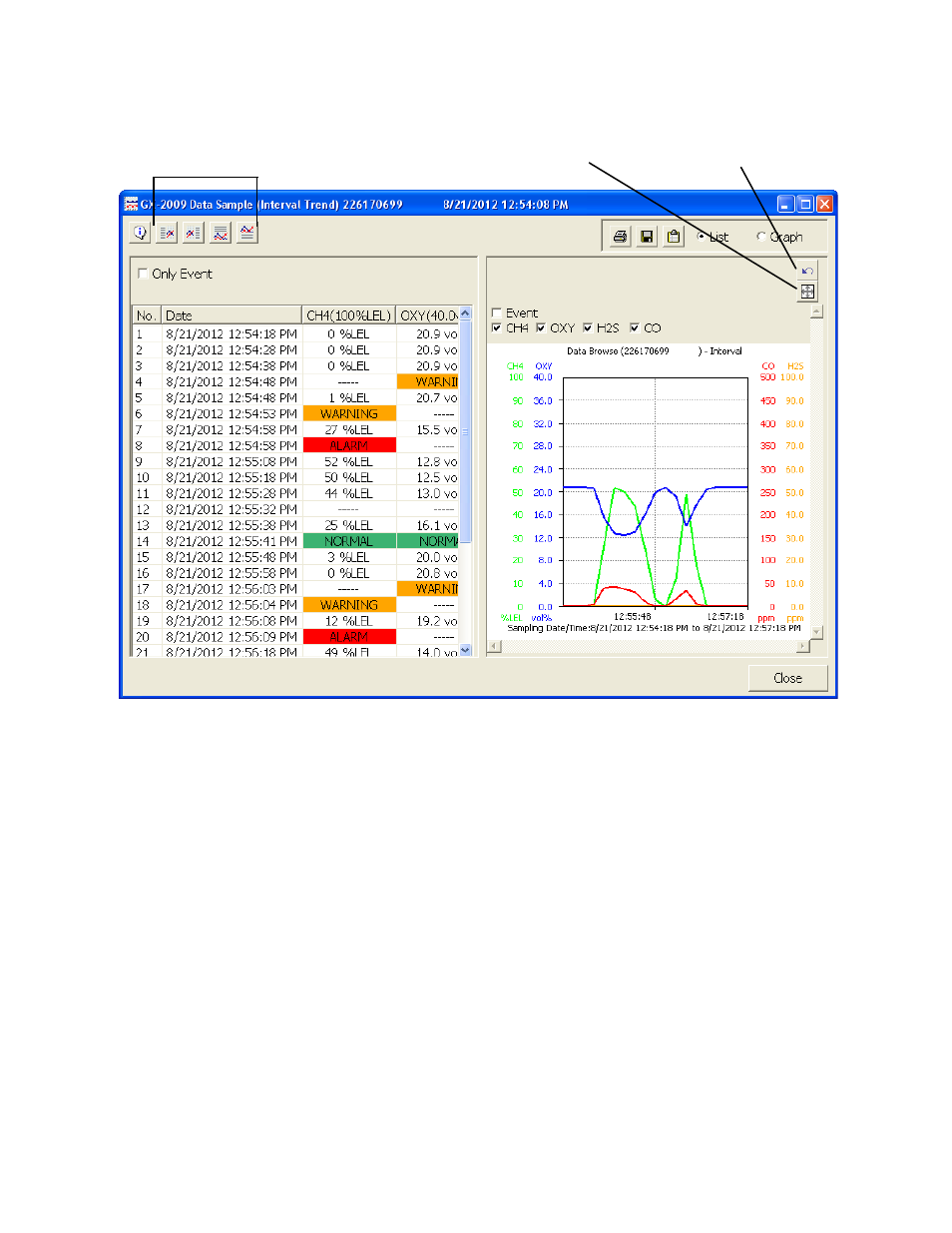This screenshot has width=952, height=1233.
Task: Click the Close button
Action: click(787, 678)
